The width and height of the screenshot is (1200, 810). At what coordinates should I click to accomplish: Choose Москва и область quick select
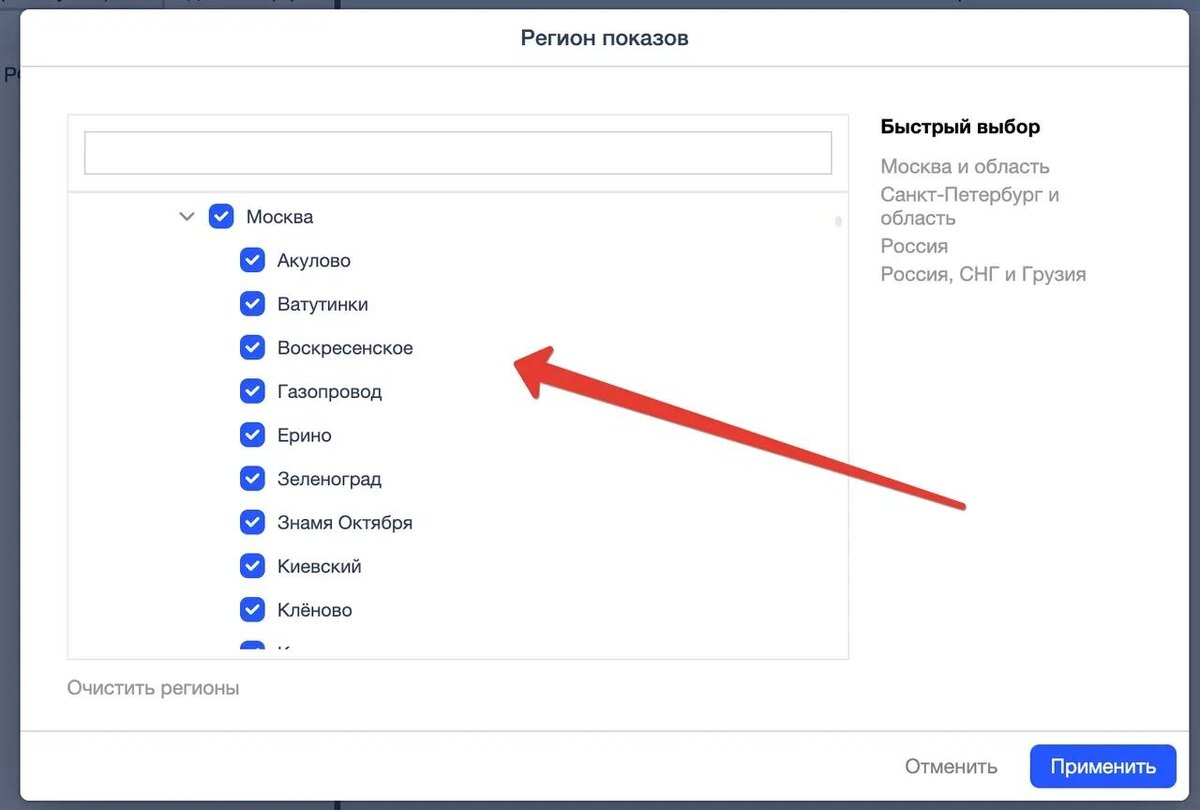(965, 166)
